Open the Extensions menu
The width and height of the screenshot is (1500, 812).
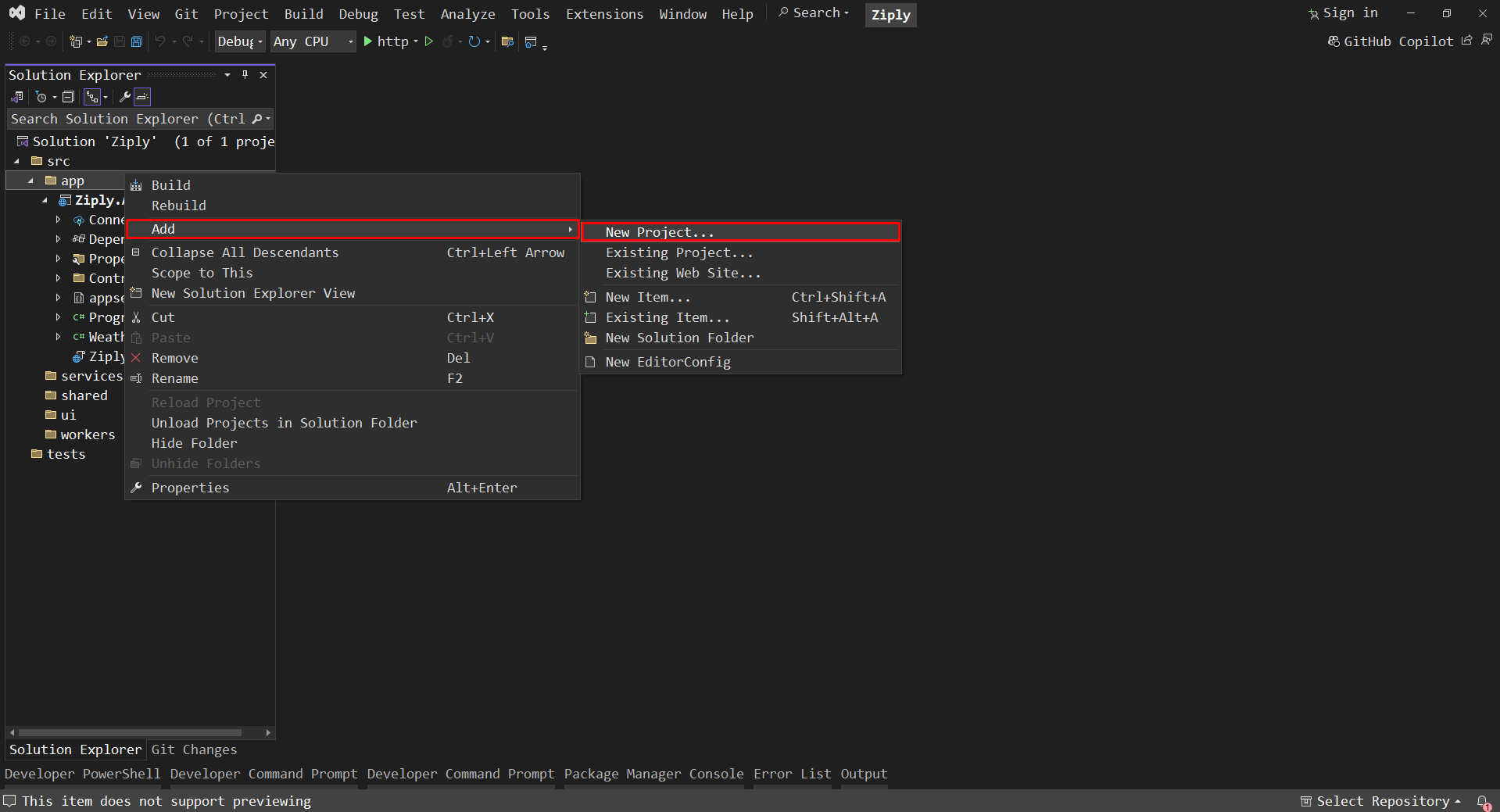pyautogui.click(x=604, y=14)
